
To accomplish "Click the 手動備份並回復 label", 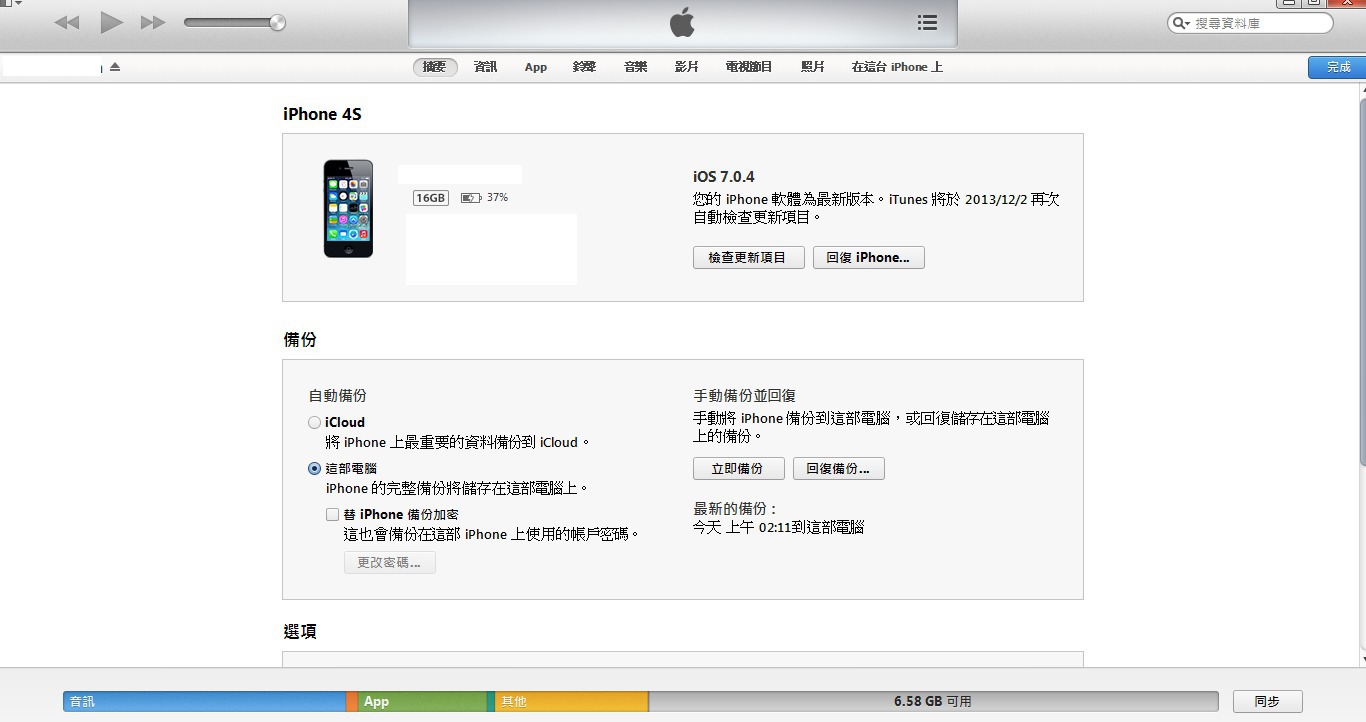I will [744, 396].
